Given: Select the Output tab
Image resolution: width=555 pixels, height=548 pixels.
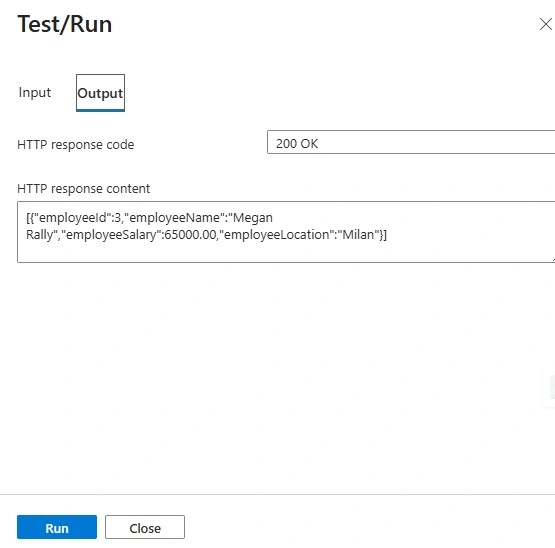Looking at the screenshot, I should click(100, 93).
